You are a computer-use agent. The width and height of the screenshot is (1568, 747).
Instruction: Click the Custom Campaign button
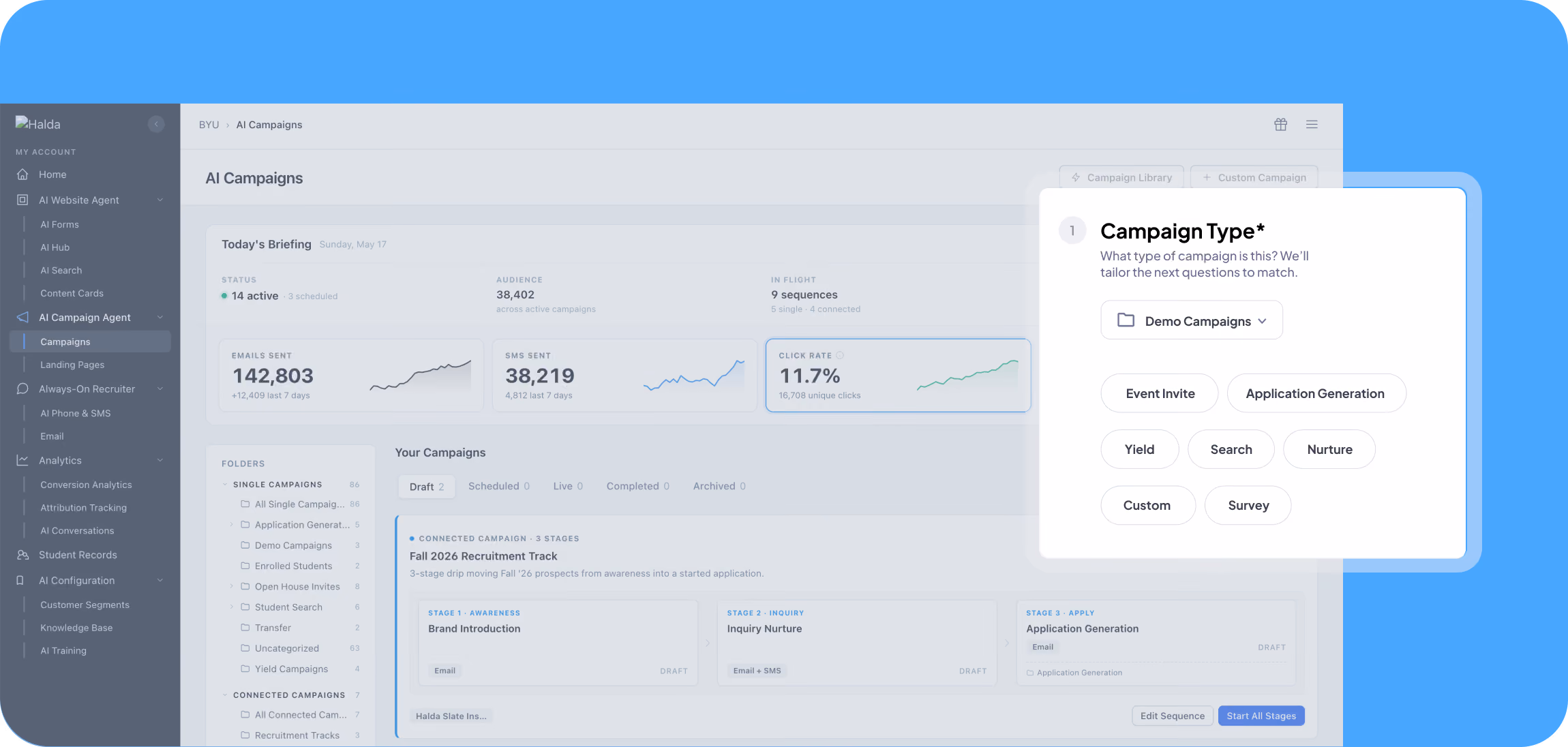click(x=1254, y=177)
